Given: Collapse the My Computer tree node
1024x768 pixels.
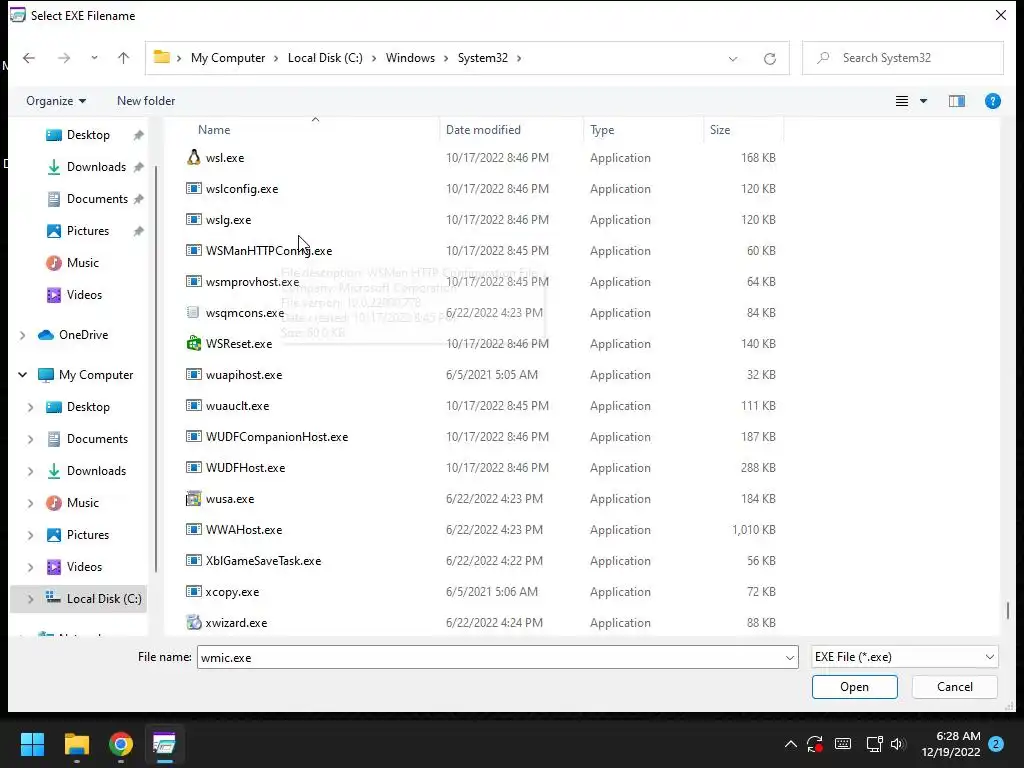Looking at the screenshot, I should tap(23, 375).
